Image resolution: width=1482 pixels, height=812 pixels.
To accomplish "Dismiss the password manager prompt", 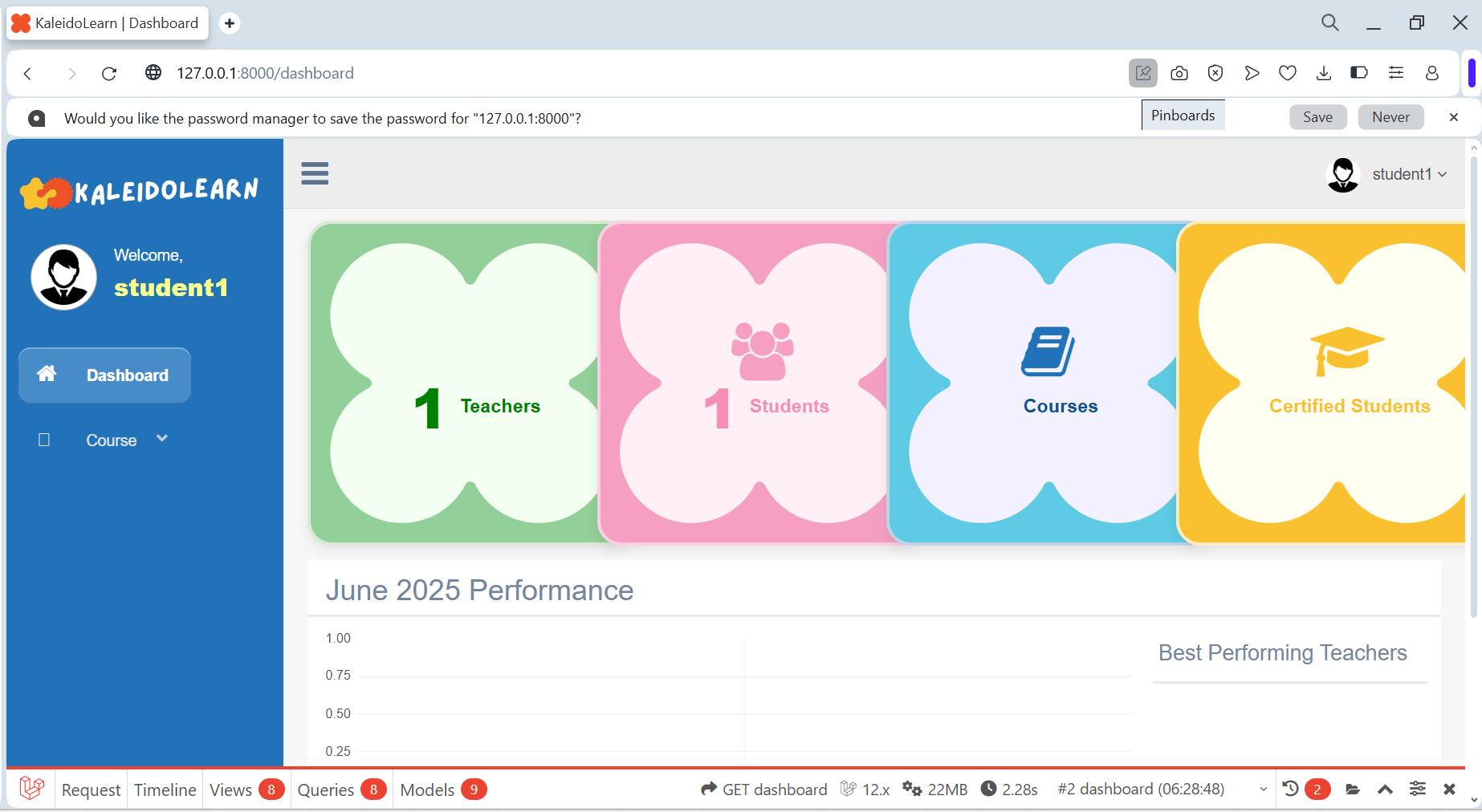I will pos(1454,117).
